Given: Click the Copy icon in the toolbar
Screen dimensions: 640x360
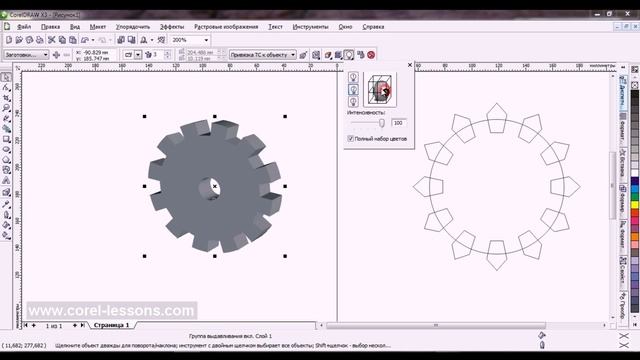Looking at the screenshot, I should point(62,40).
